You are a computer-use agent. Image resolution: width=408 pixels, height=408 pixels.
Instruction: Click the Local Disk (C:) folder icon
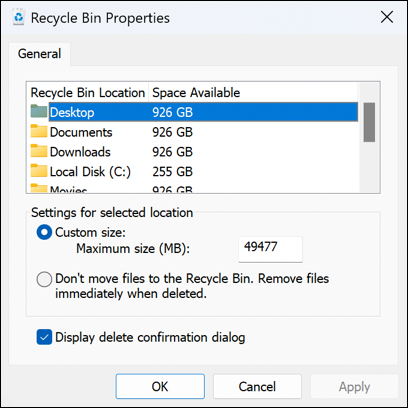click(x=39, y=171)
